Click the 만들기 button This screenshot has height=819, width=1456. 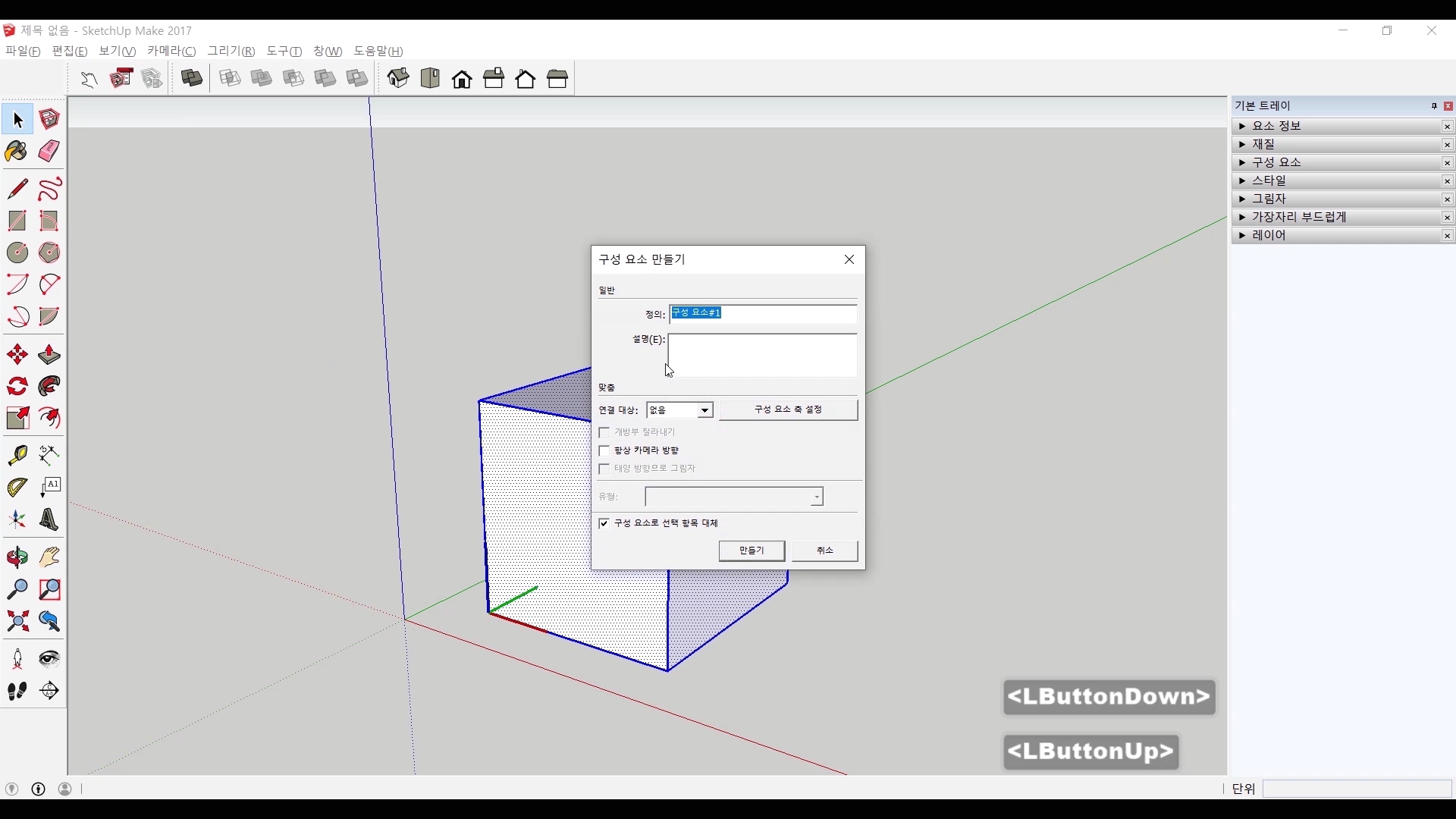coord(752,551)
